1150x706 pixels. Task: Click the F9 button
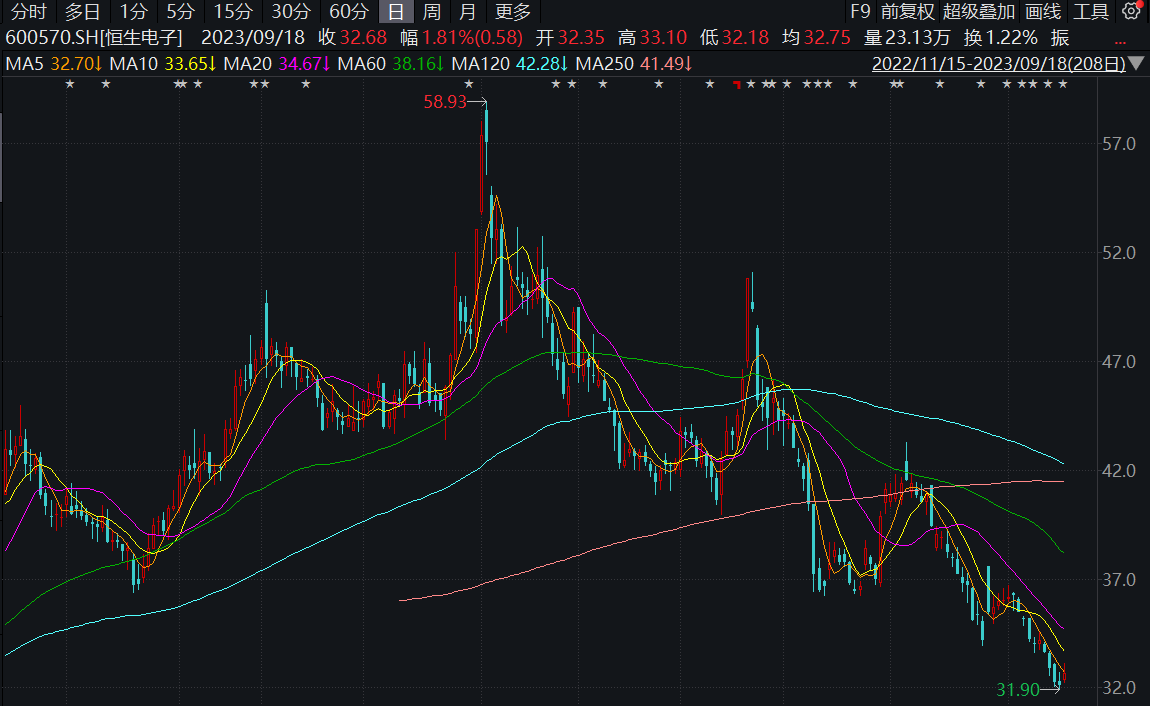[859, 12]
